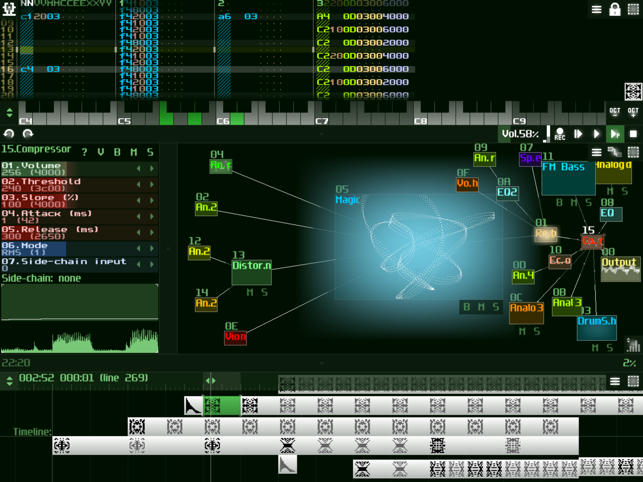This screenshot has height=482, width=643.
Task: Raise keyboard octave with OCT plus
Action: (633, 112)
